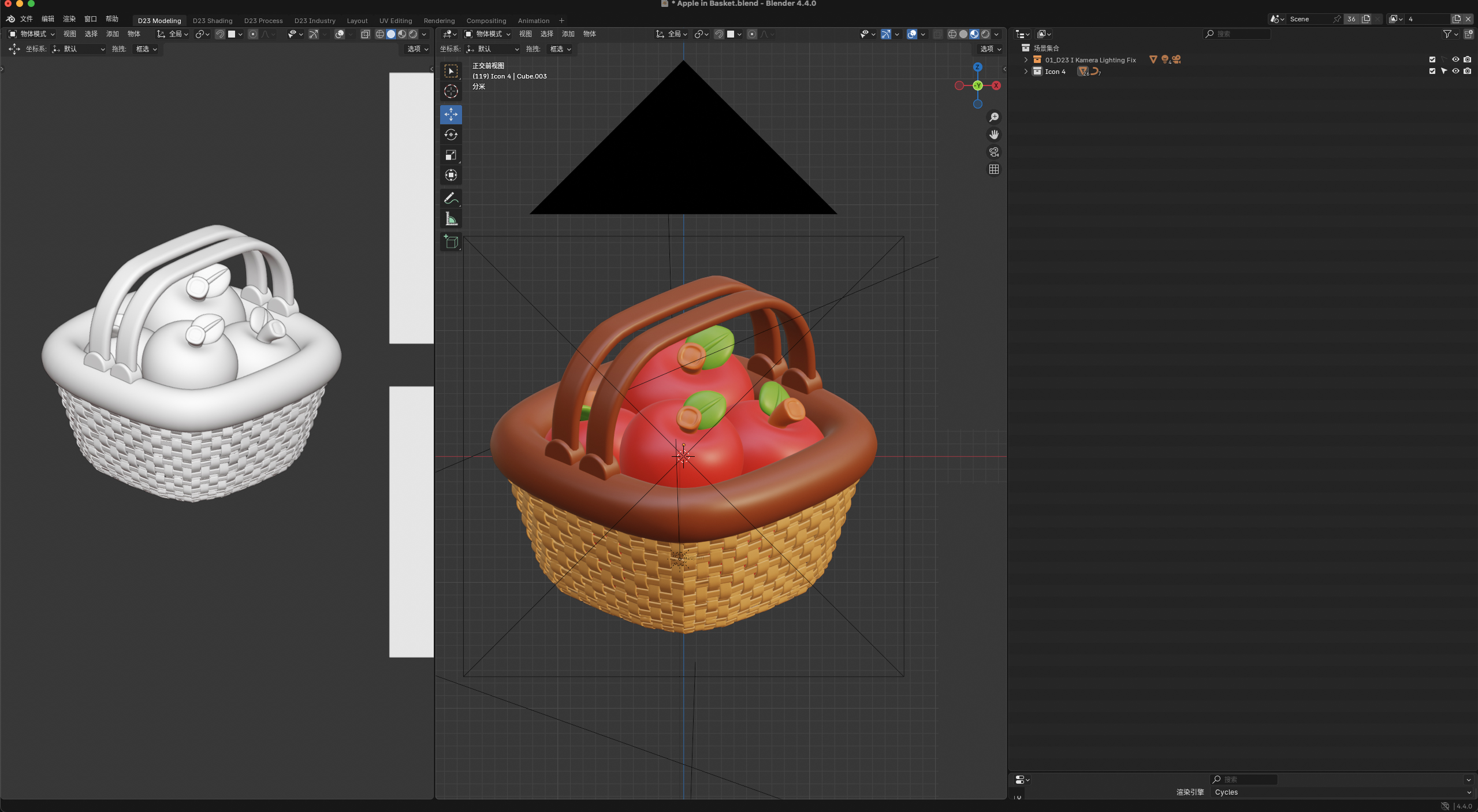Toggle camera view in viewport

point(993,152)
